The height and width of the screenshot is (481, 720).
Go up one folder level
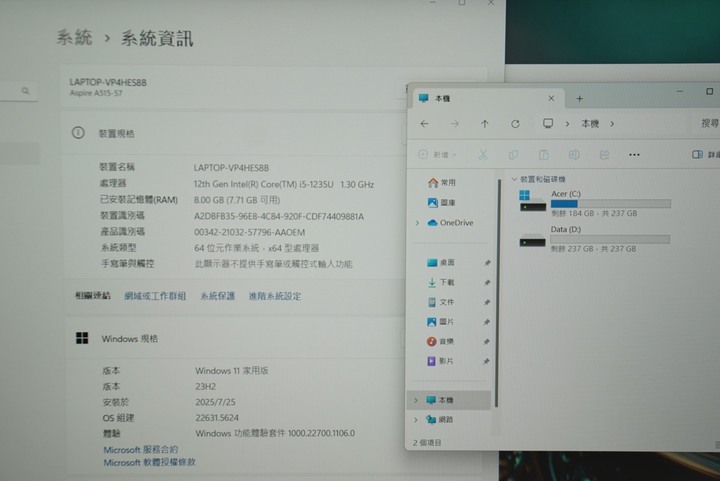484,124
